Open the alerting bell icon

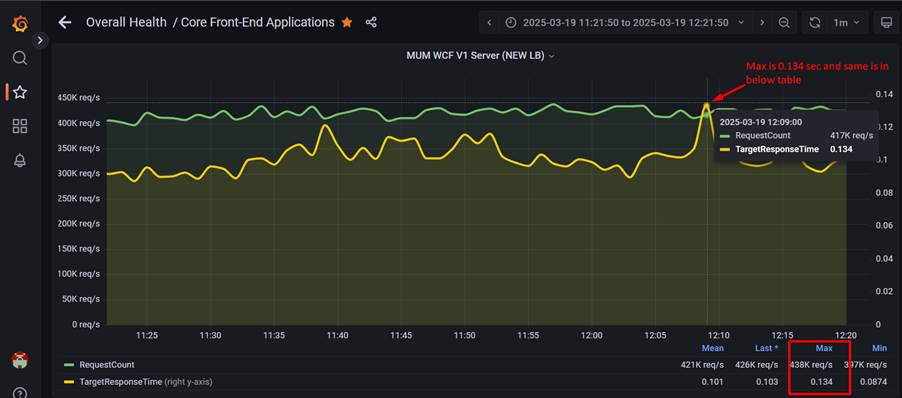pyautogui.click(x=20, y=160)
